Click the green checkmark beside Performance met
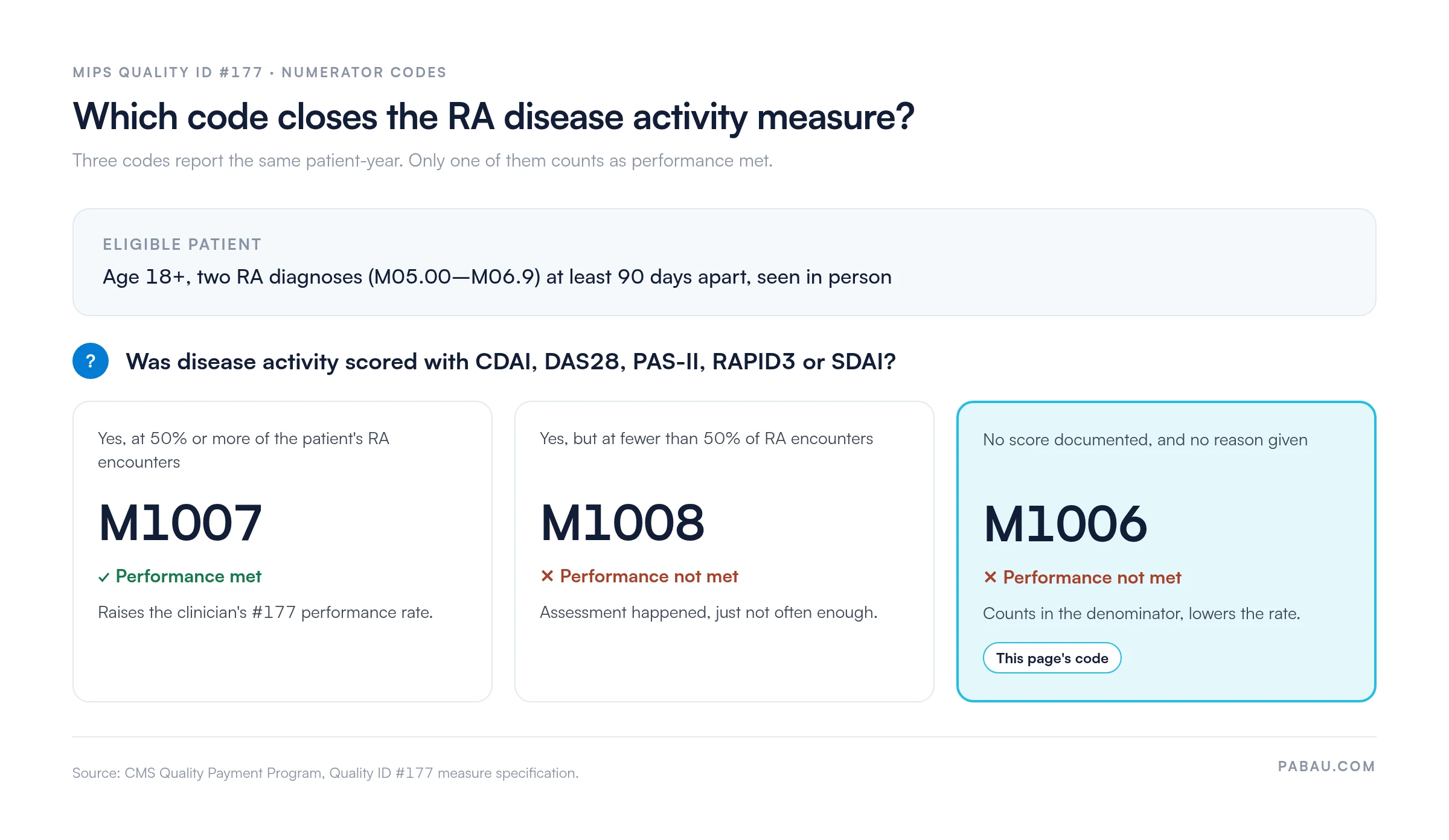 click(x=104, y=577)
